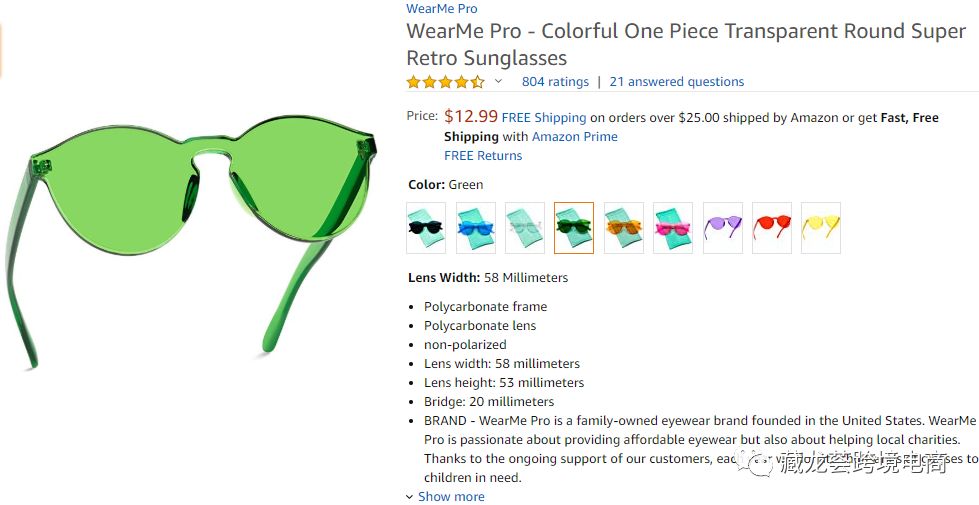Expand the Show more product details
979x505 pixels.
pyautogui.click(x=450, y=496)
